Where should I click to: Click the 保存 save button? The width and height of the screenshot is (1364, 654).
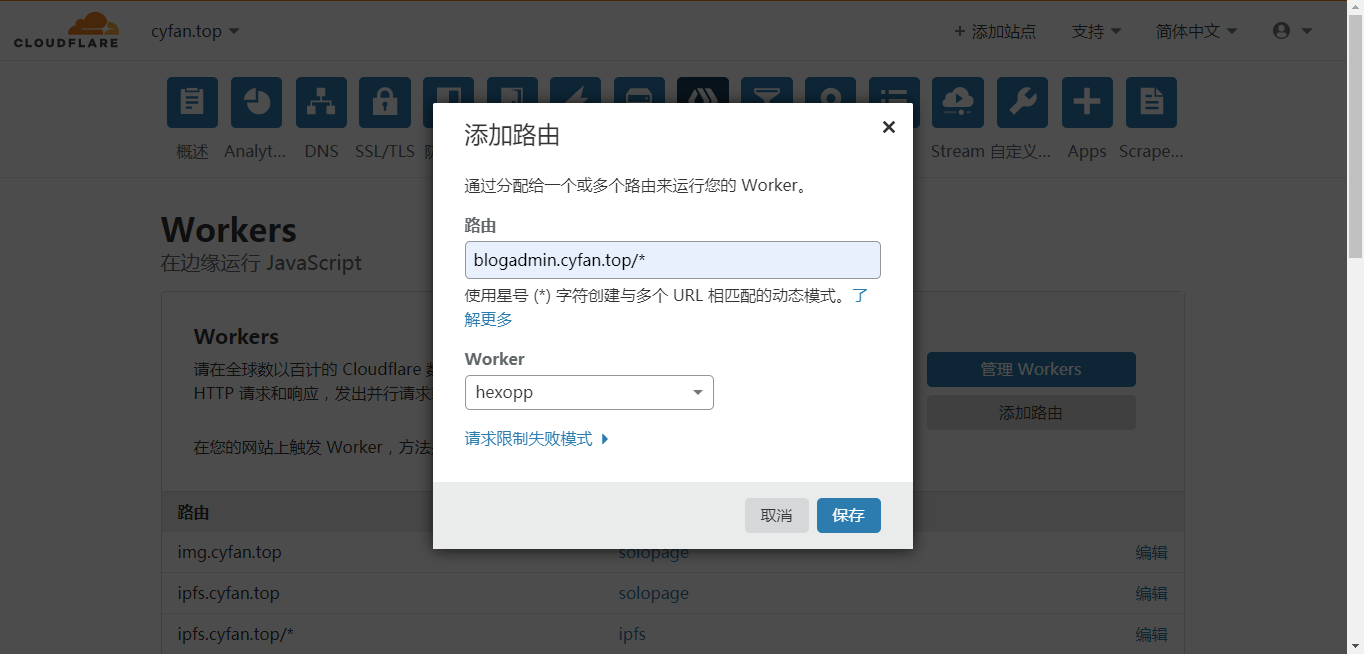point(848,515)
